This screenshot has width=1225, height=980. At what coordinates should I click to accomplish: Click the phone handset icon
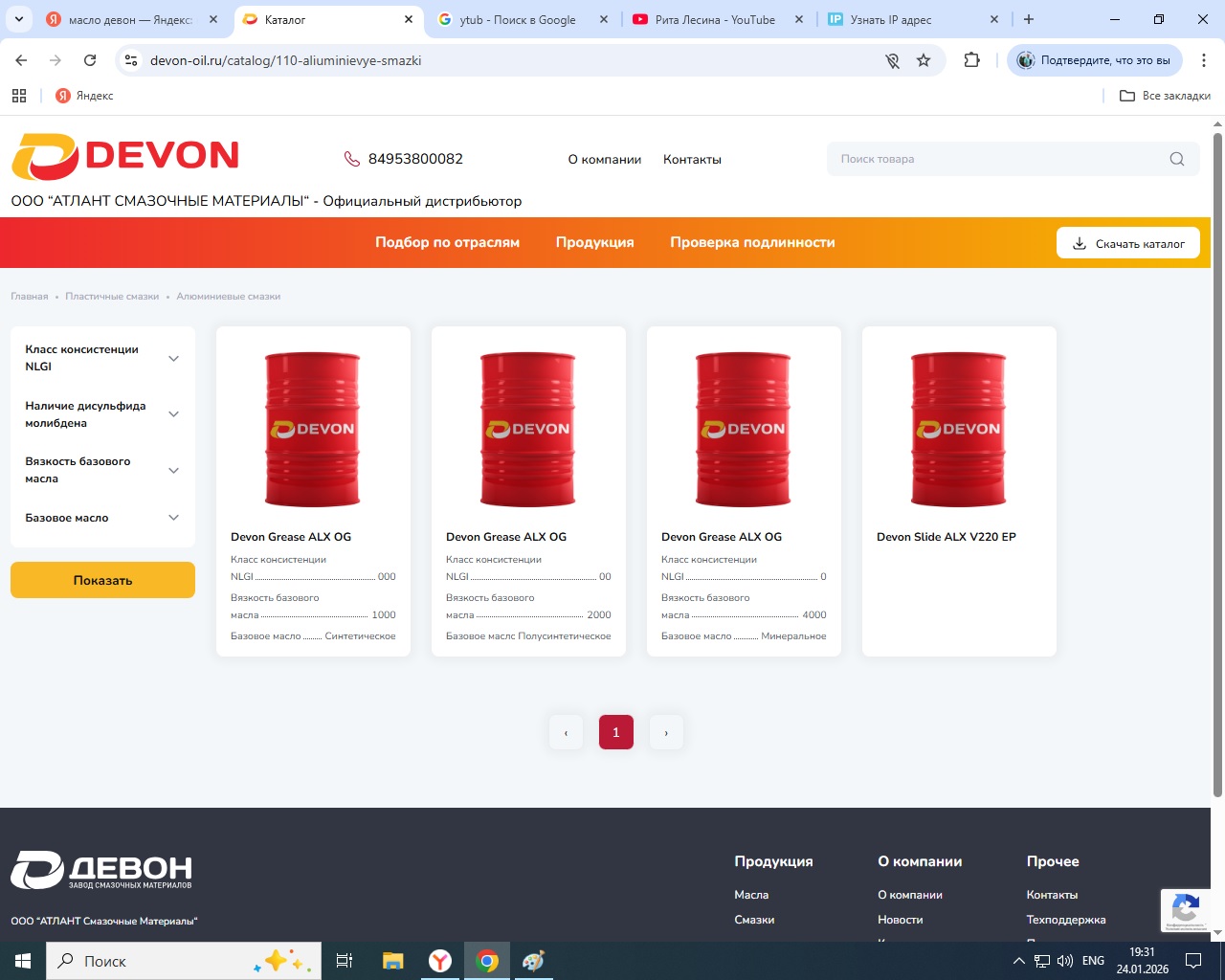tap(352, 159)
